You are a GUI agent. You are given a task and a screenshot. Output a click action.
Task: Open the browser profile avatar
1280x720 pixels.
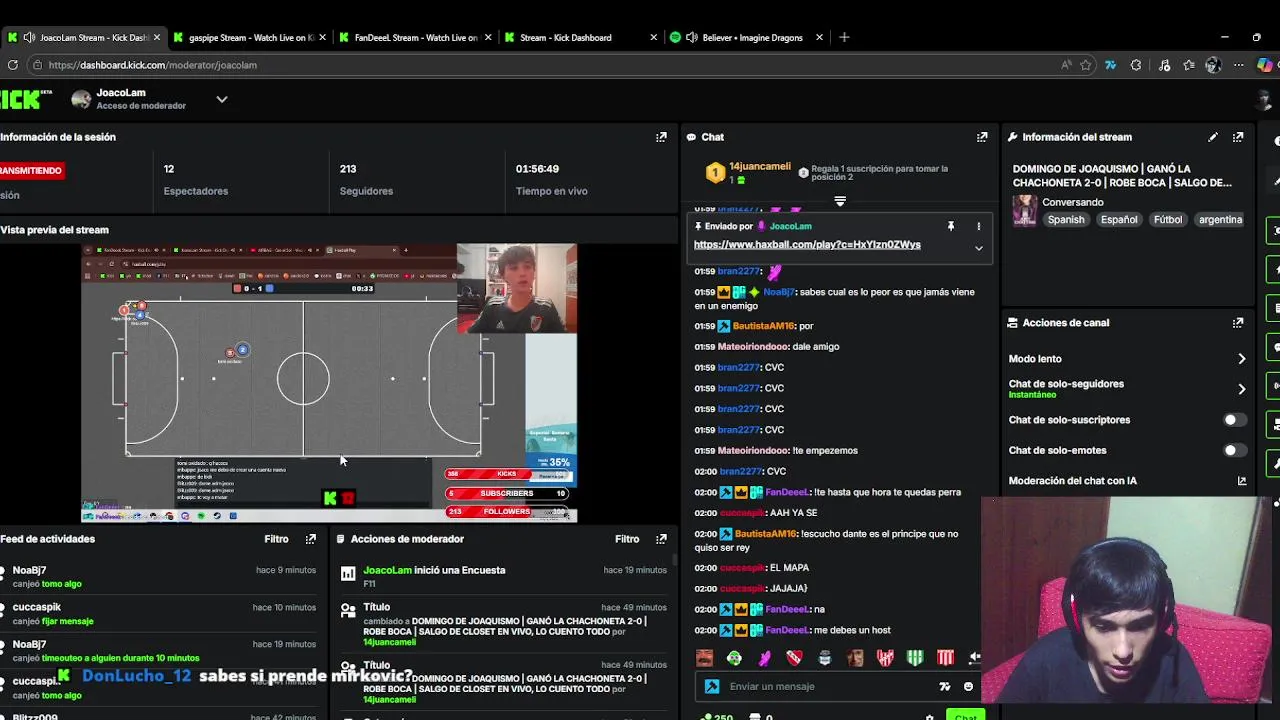(1213, 65)
